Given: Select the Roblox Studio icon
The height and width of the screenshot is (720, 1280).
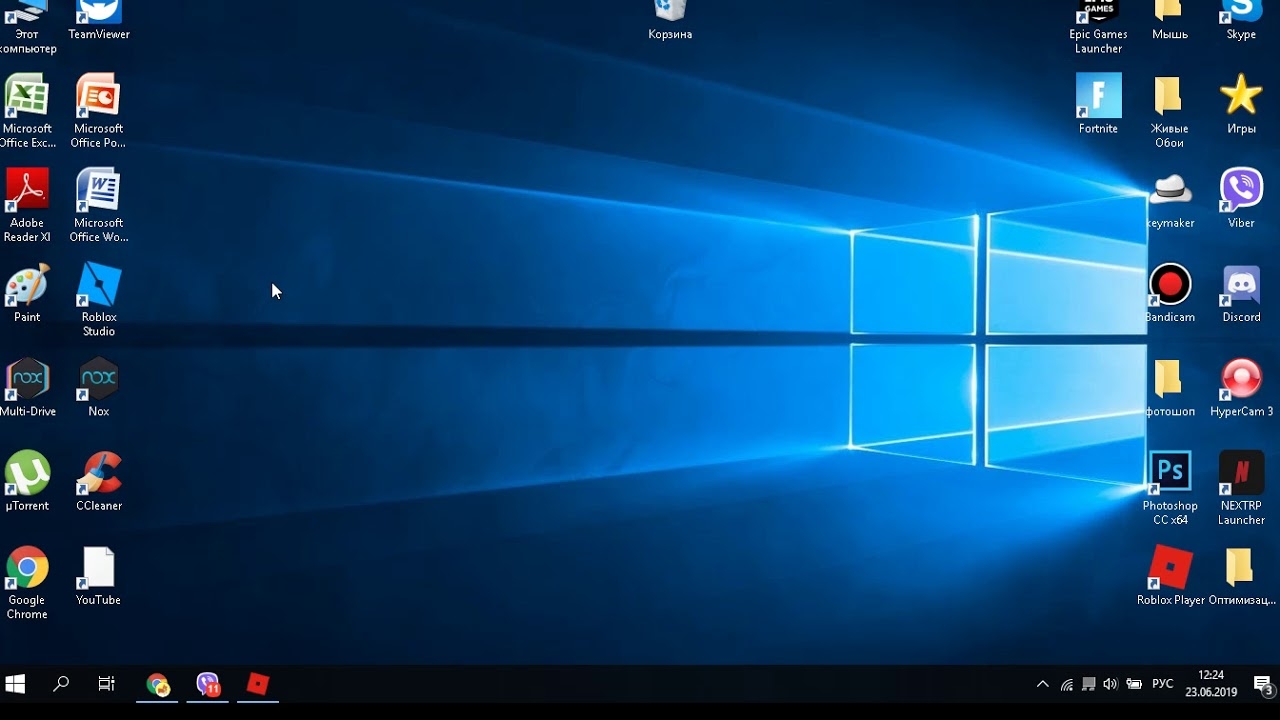Looking at the screenshot, I should [98, 299].
